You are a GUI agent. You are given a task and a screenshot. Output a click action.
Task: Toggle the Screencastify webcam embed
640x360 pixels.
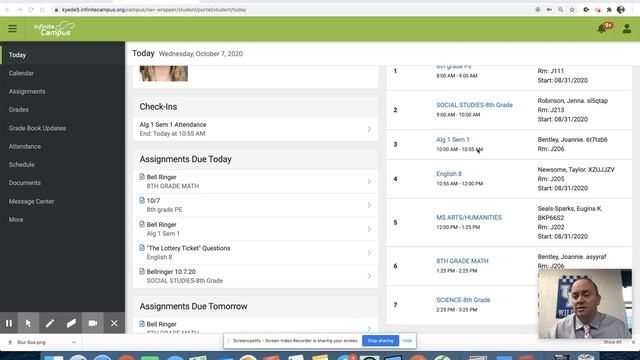pos(93,323)
